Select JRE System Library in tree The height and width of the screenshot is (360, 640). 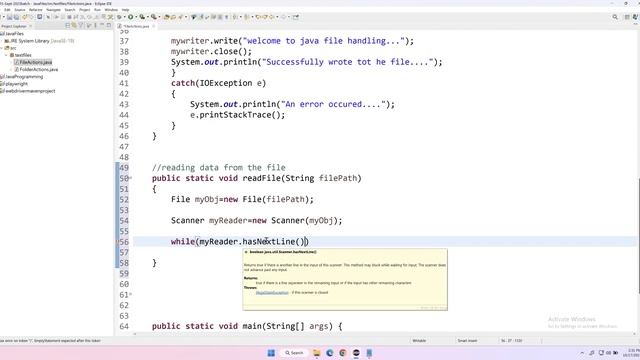[x=39, y=41]
